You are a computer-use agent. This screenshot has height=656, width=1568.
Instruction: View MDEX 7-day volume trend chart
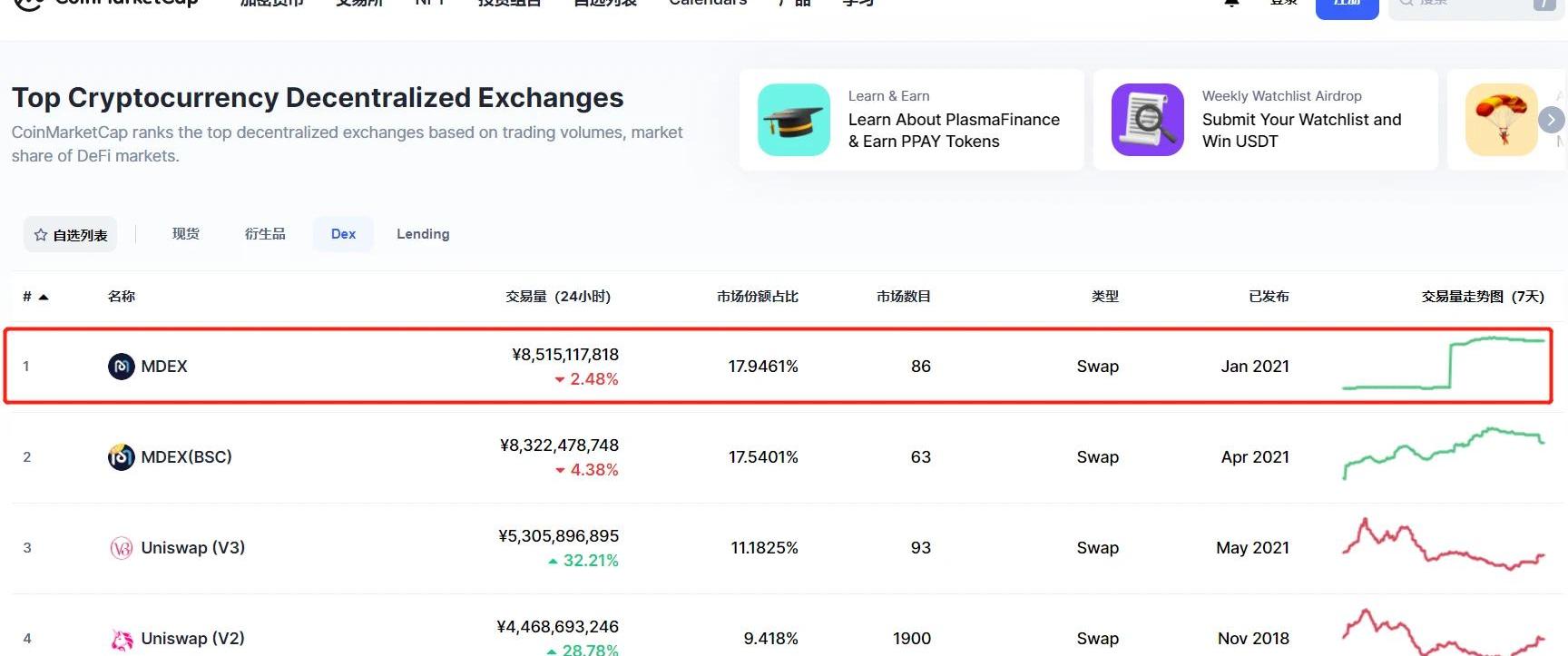tap(1443, 365)
